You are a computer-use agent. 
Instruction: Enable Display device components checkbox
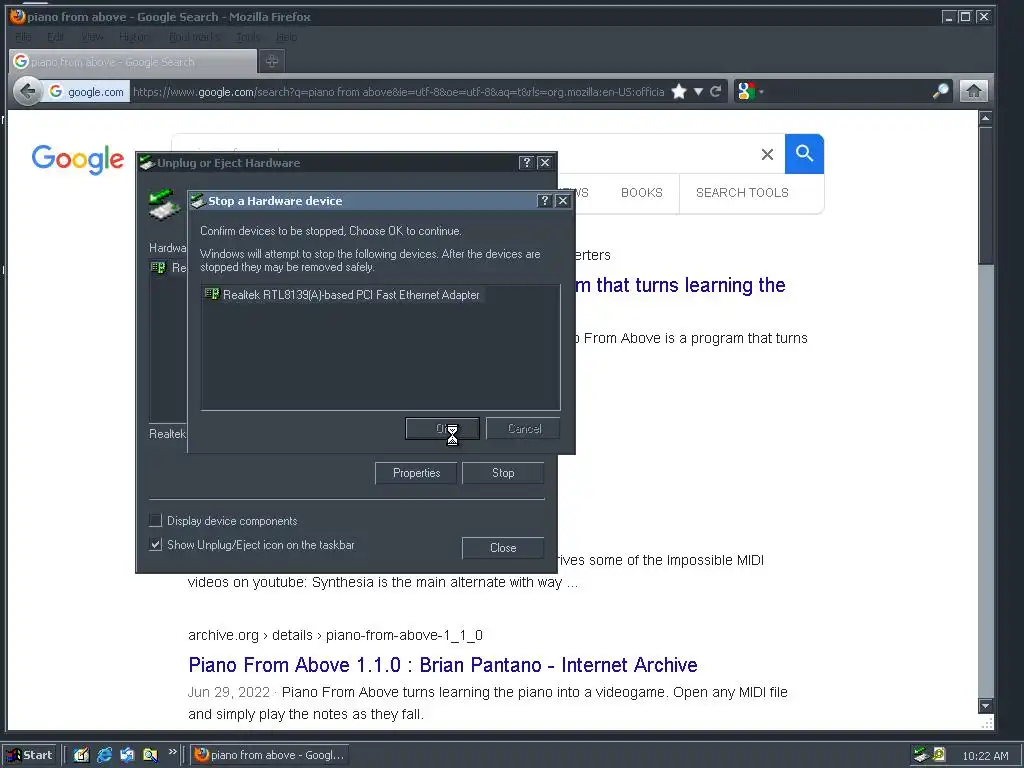[155, 520]
